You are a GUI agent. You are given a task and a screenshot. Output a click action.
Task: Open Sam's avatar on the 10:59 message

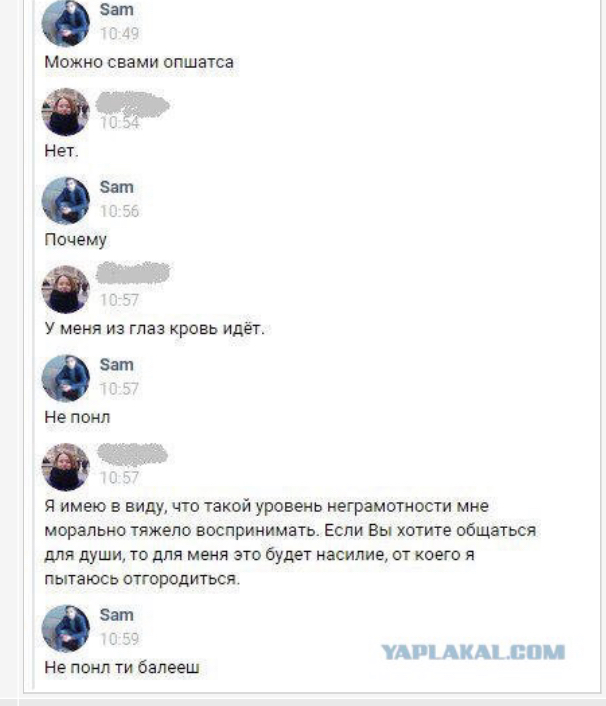66,628
